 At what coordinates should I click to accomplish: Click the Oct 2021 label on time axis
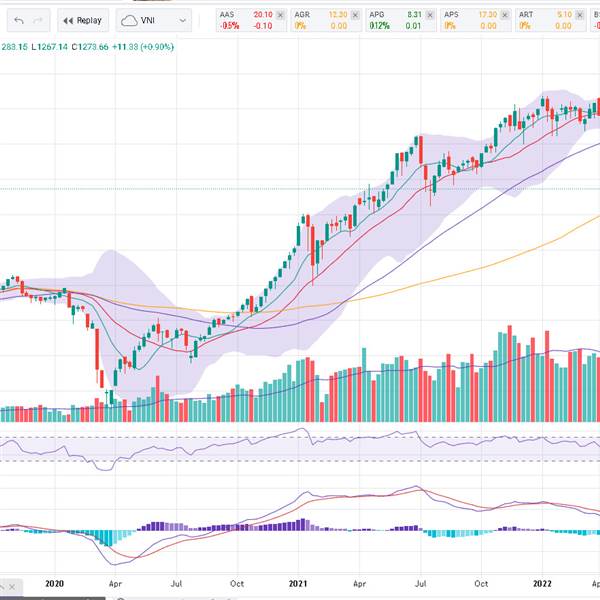click(481, 584)
